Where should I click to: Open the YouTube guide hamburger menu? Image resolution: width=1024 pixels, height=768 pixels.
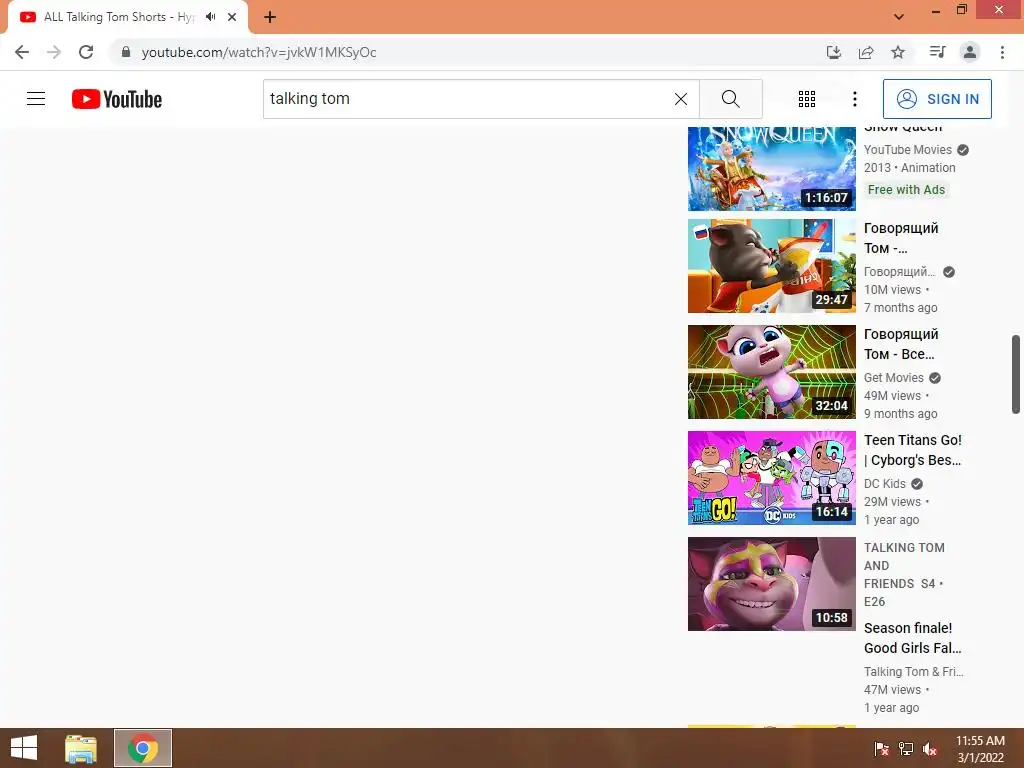point(36,99)
